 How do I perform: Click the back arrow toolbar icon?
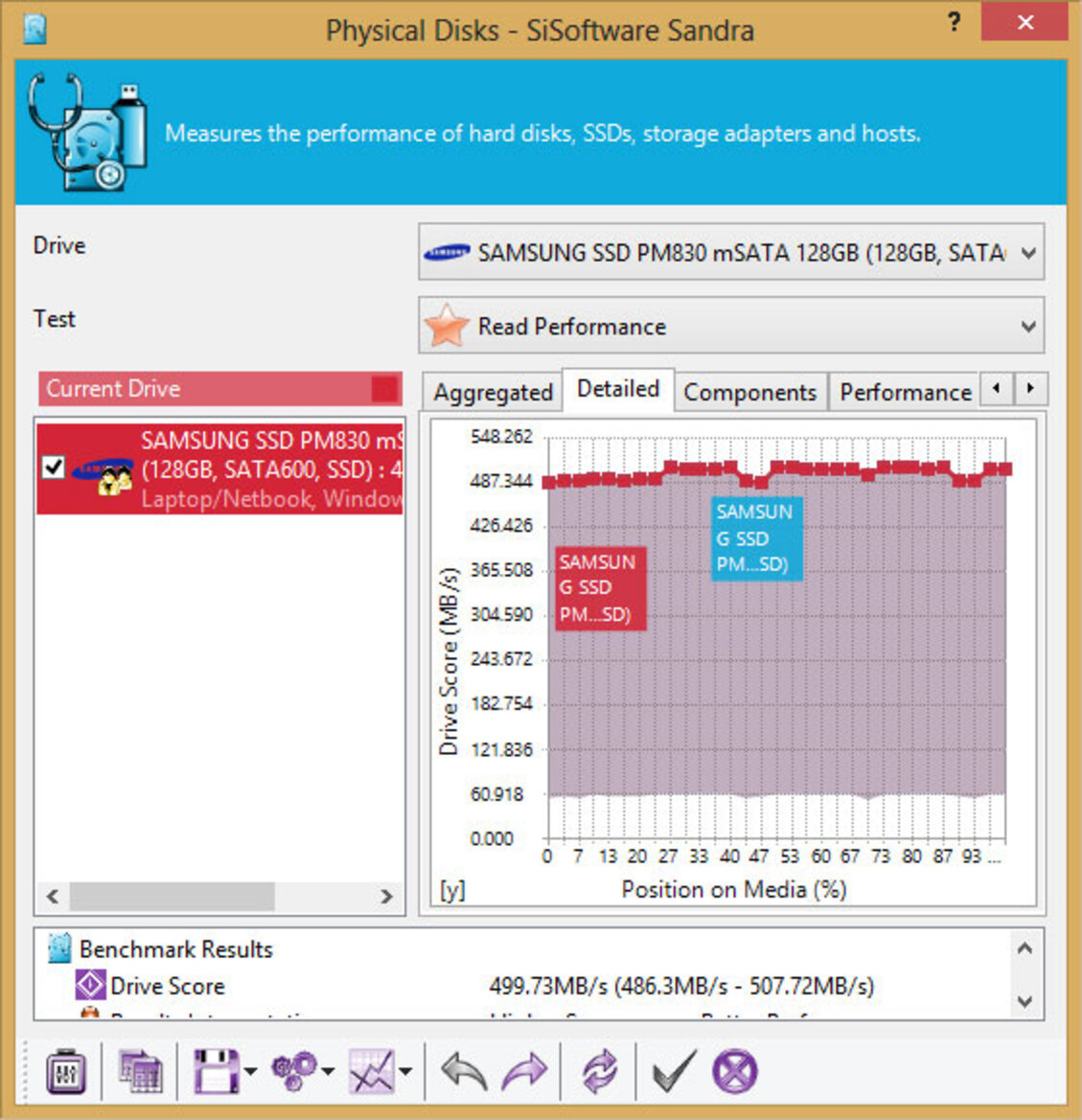tap(465, 1071)
